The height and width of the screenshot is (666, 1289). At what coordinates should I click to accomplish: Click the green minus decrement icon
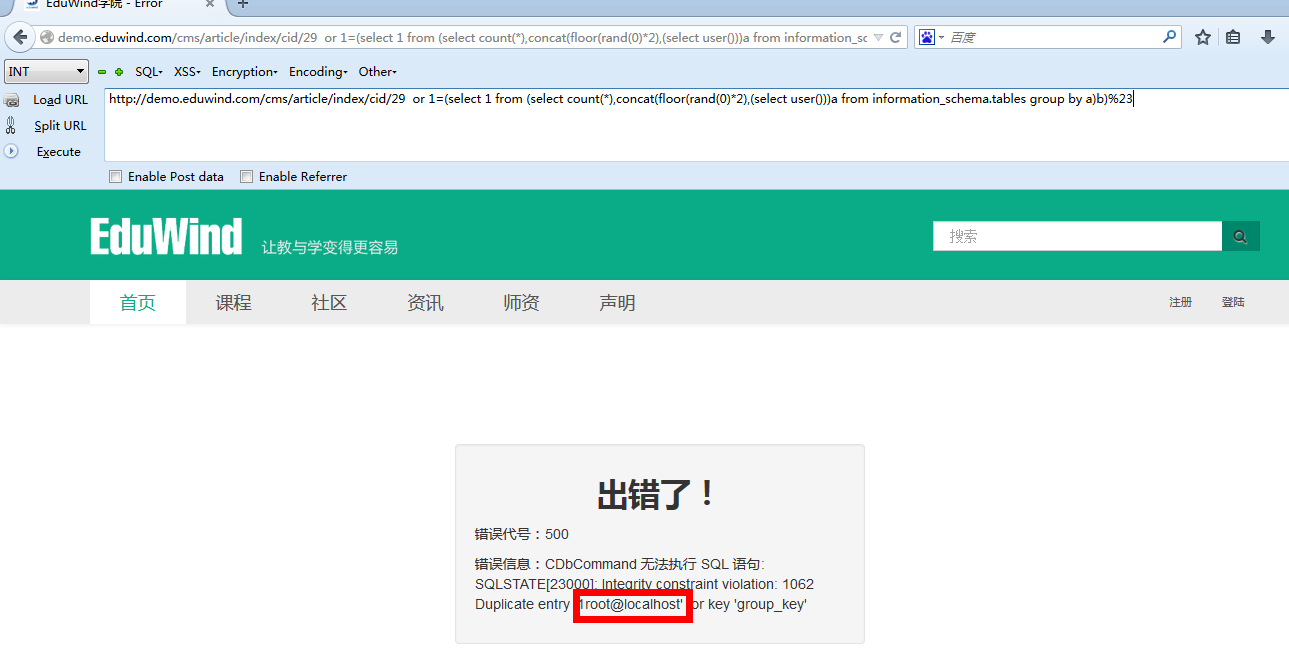102,72
